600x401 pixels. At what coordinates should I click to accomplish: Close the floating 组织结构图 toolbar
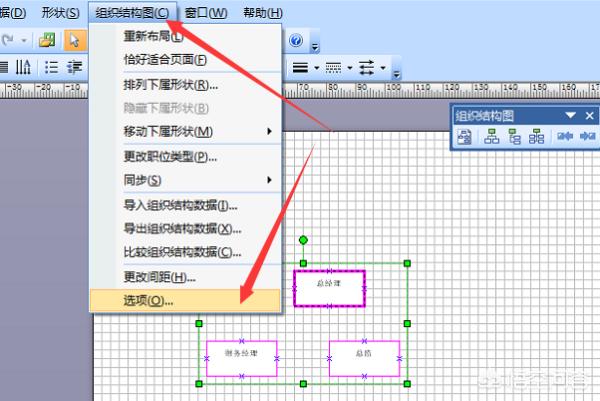591,115
